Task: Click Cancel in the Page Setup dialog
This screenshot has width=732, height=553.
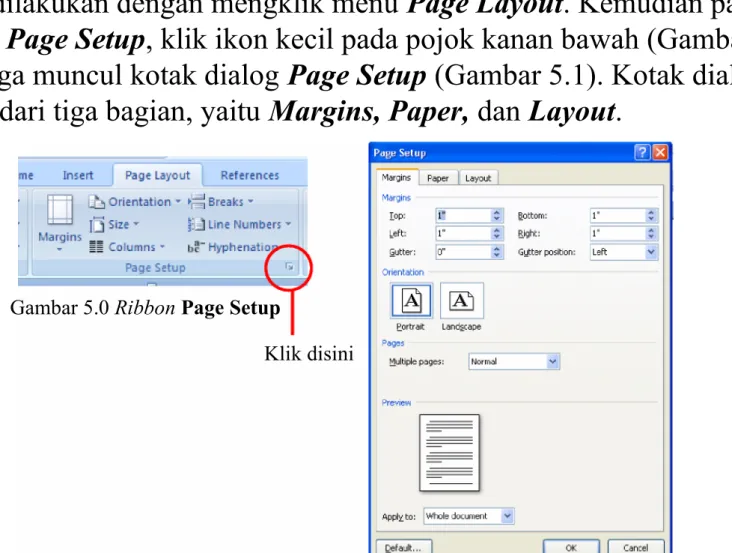Action: 635,547
